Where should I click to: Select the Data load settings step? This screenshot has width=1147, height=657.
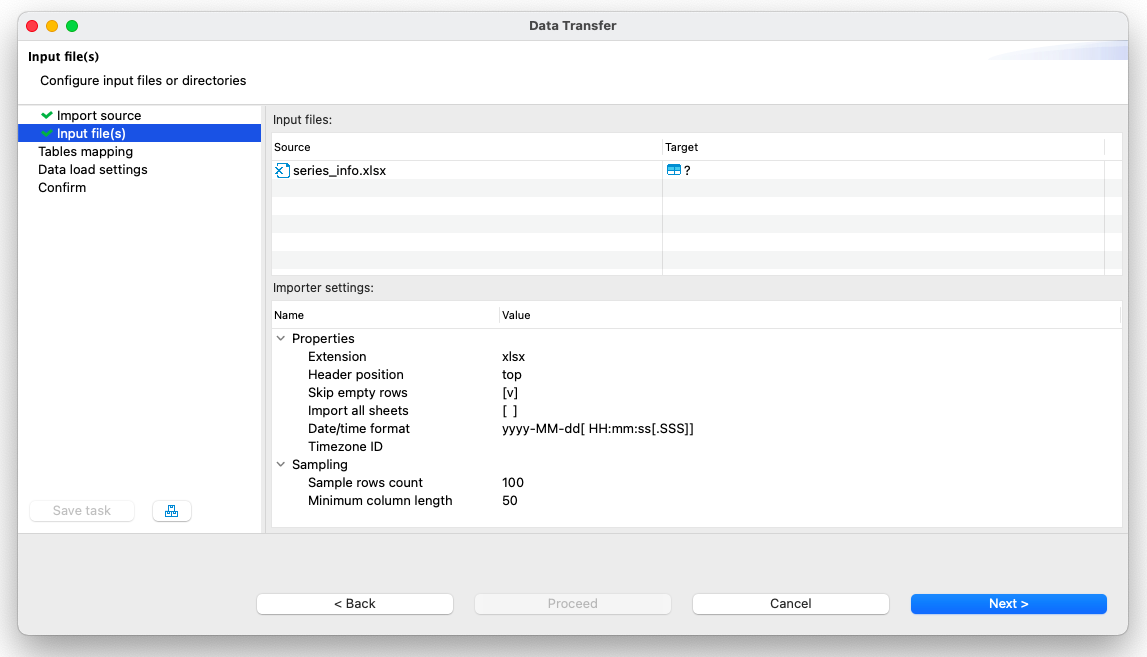[92, 169]
